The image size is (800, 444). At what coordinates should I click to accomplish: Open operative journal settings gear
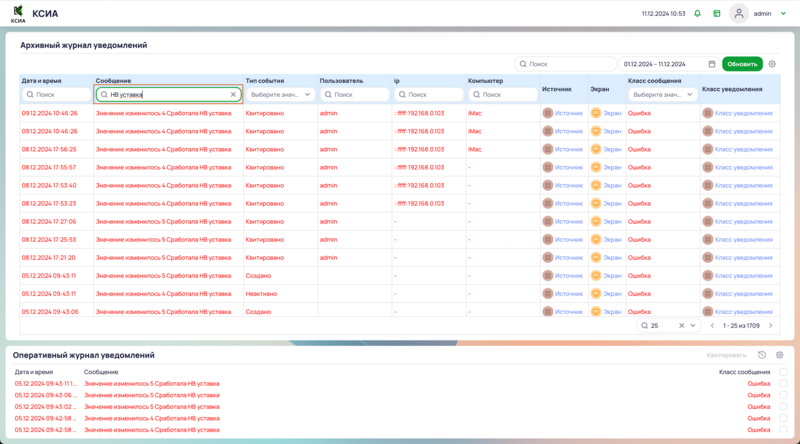[780, 355]
